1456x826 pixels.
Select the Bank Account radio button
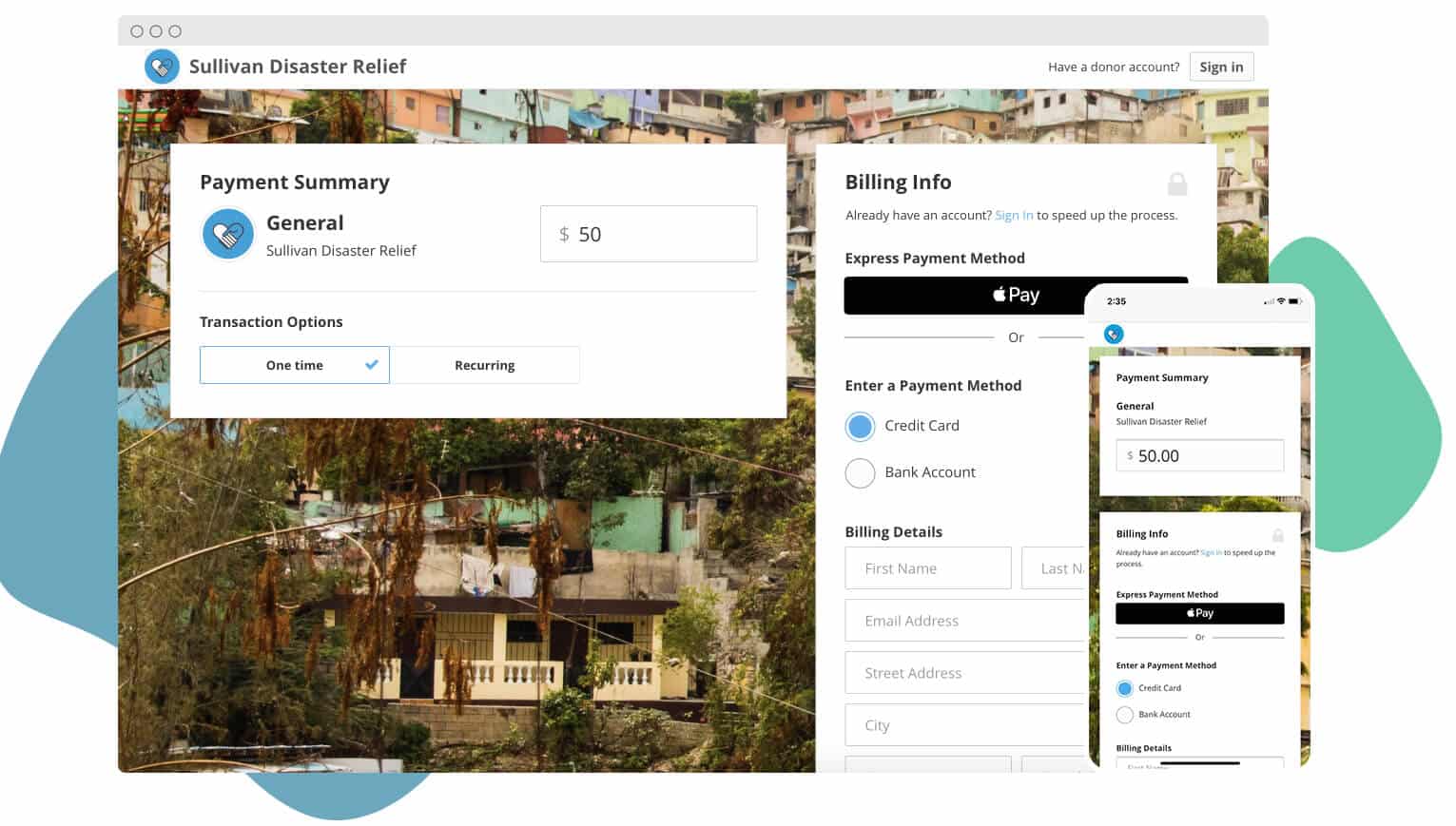860,473
